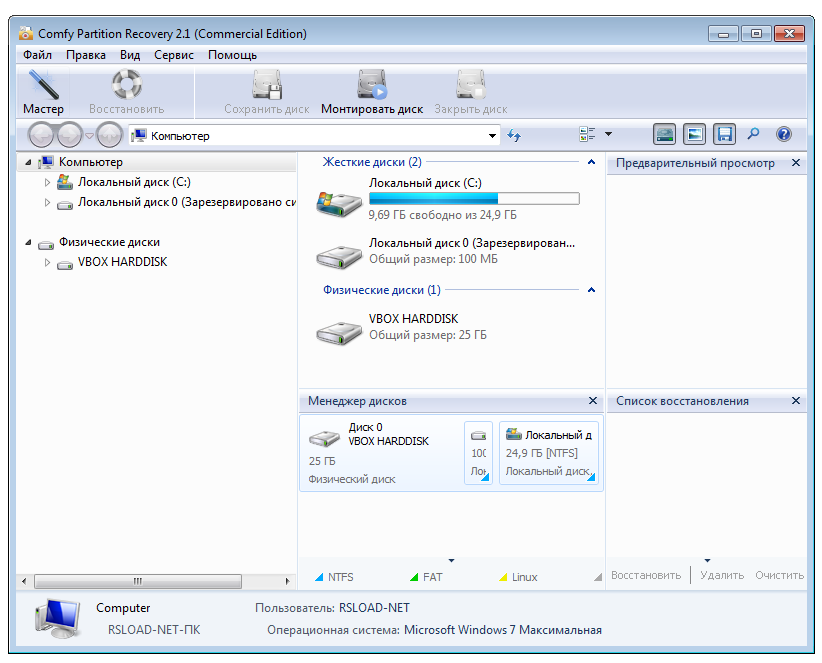Open the Правка menu
Viewport: 822px width, 663px height.
coord(85,55)
